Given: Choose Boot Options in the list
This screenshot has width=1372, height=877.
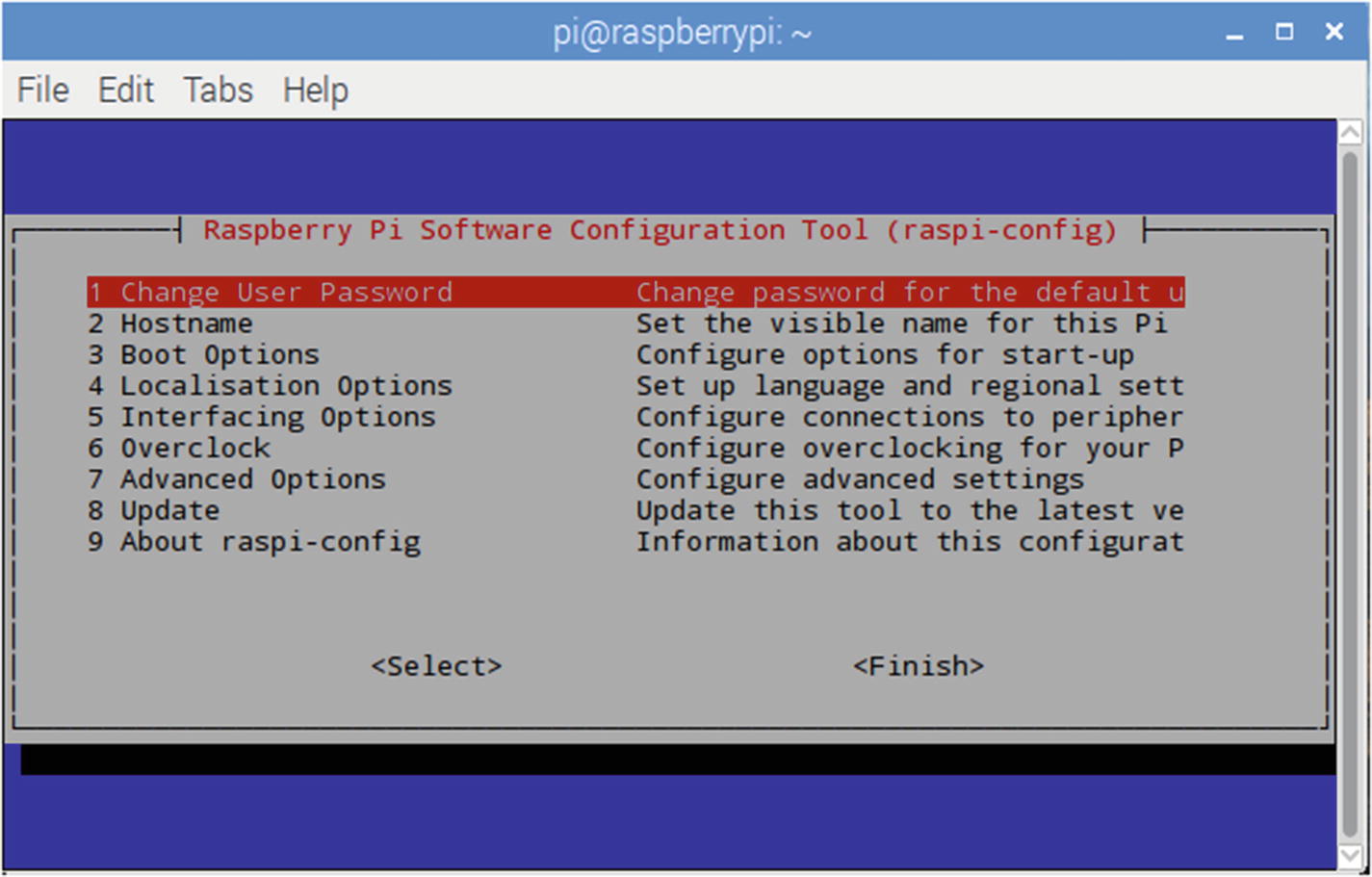Looking at the screenshot, I should pyautogui.click(x=203, y=354).
